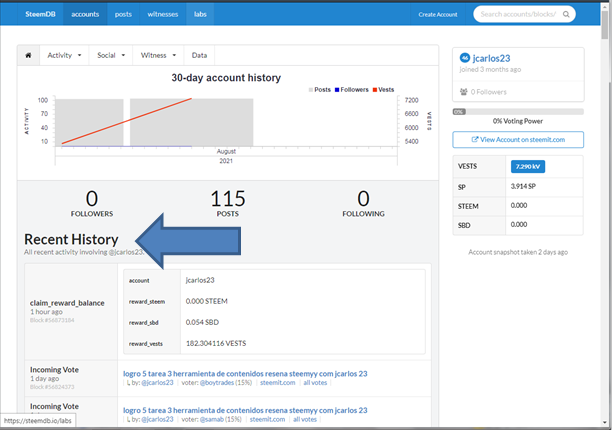Click the Create Account link
Image resolution: width=615 pixels, height=430 pixels.
438,15
